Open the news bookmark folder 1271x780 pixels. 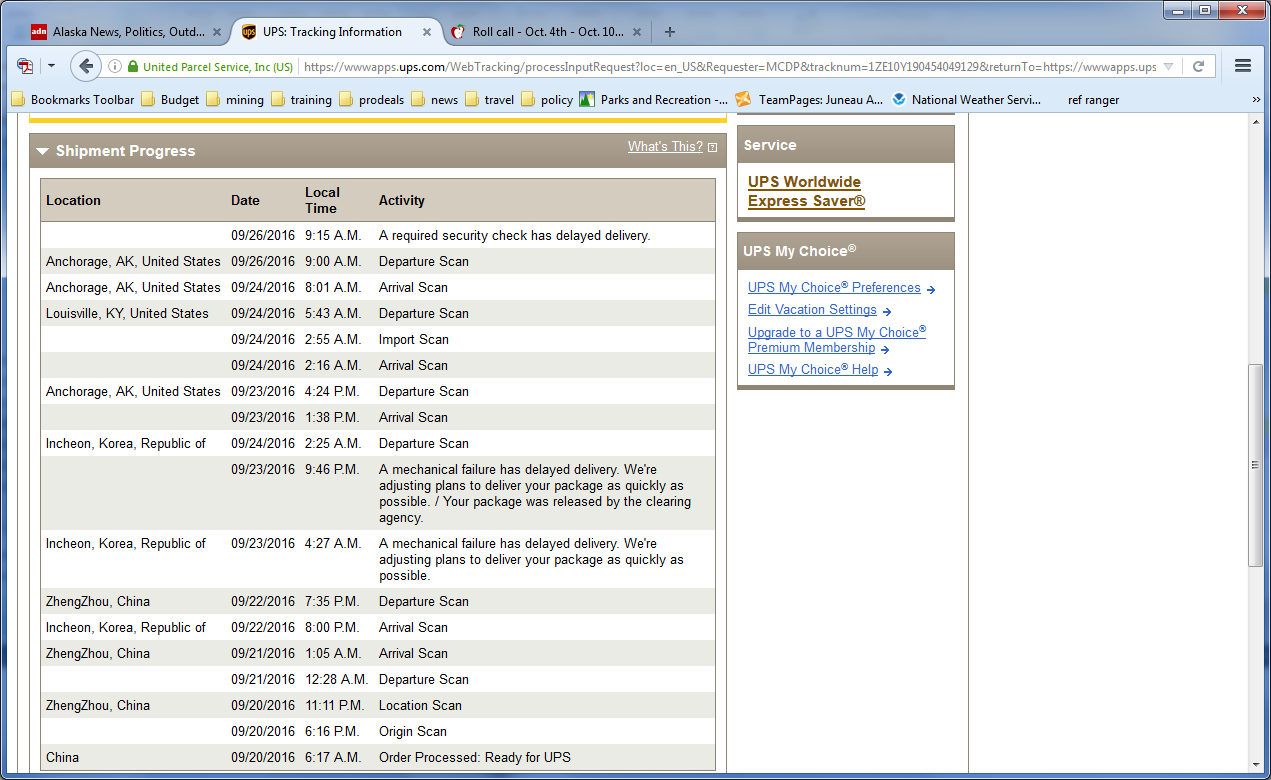tap(435, 100)
